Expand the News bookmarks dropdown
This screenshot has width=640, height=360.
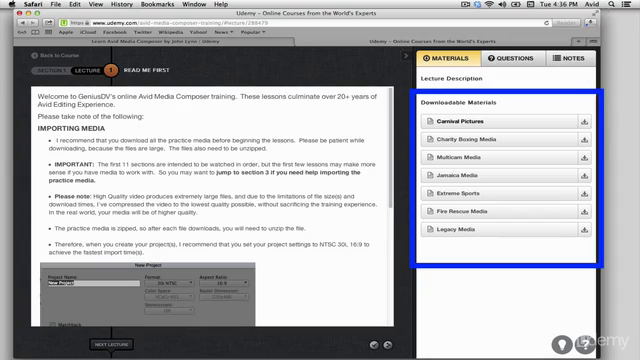click(x=224, y=32)
